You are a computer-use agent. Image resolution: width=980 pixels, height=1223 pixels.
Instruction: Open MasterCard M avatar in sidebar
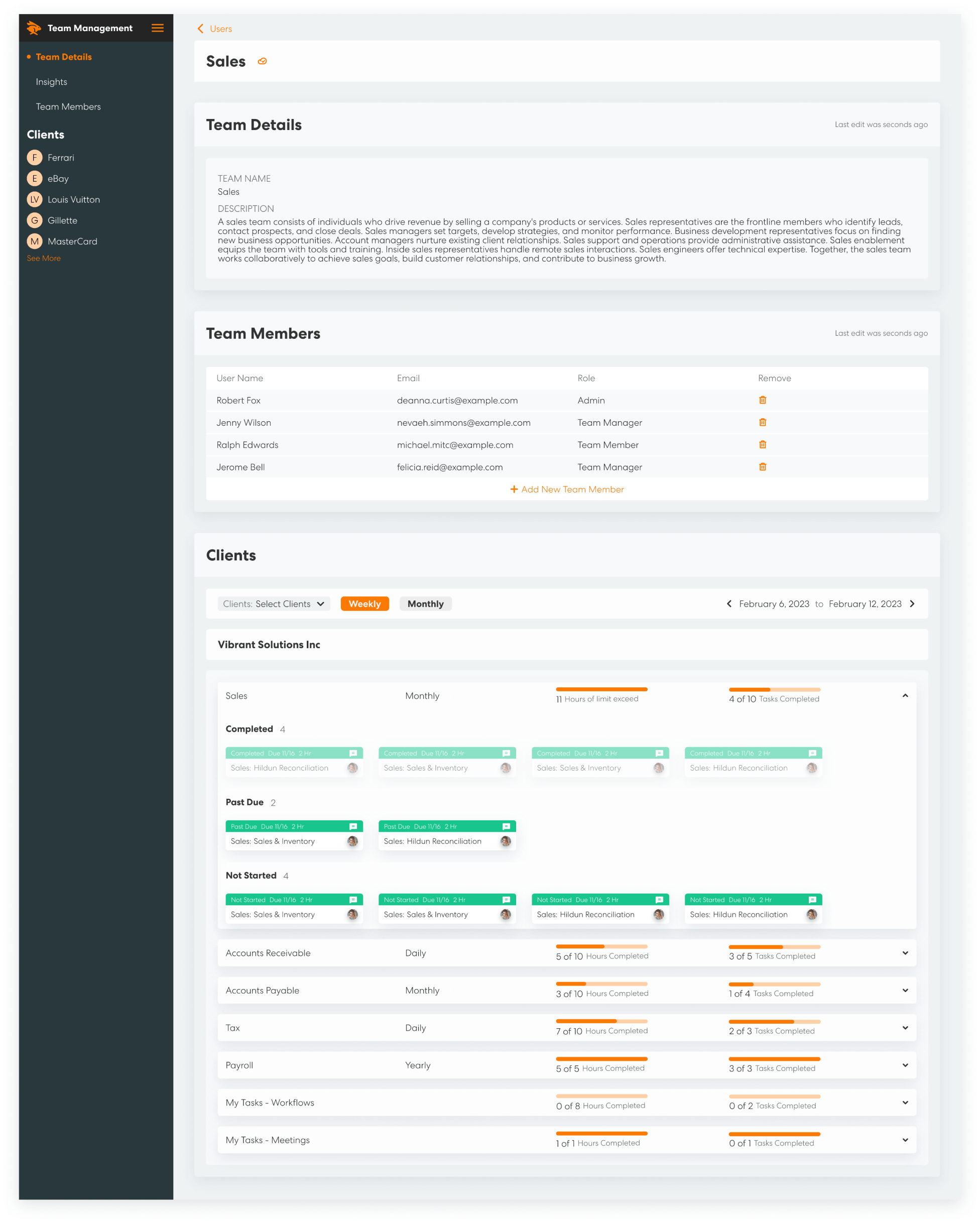click(35, 241)
